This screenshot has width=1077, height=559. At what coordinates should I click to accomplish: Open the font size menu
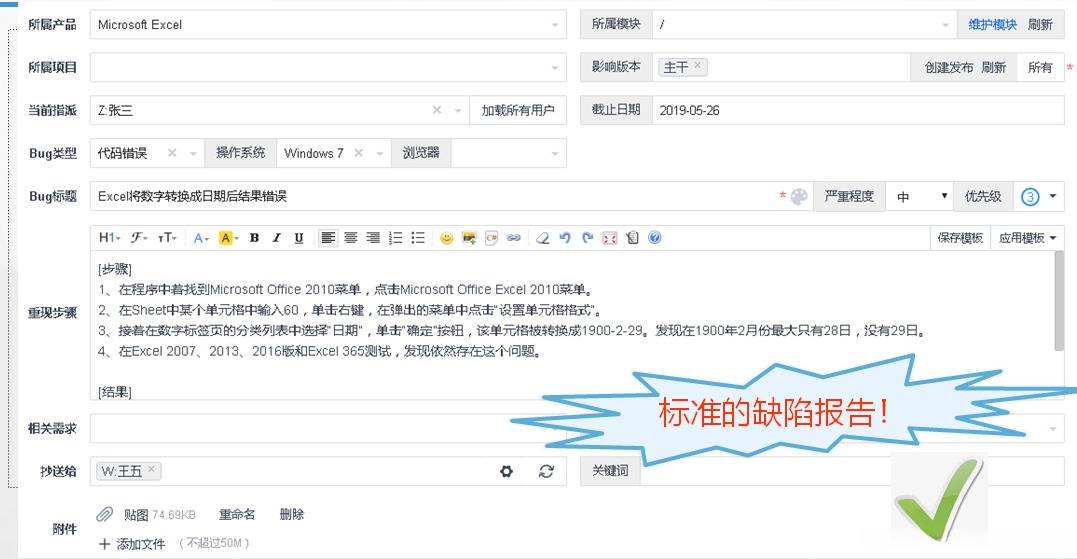(x=168, y=238)
